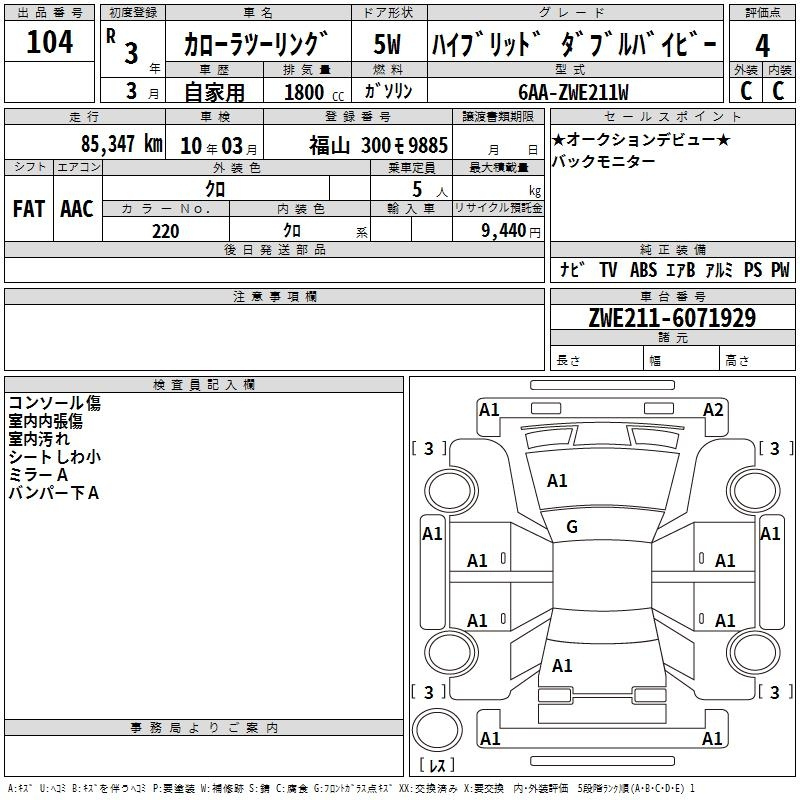Viewport: 800px width, 800px height.
Task: Select chassis number ZWE211-6071929
Action: pyautogui.click(x=672, y=318)
